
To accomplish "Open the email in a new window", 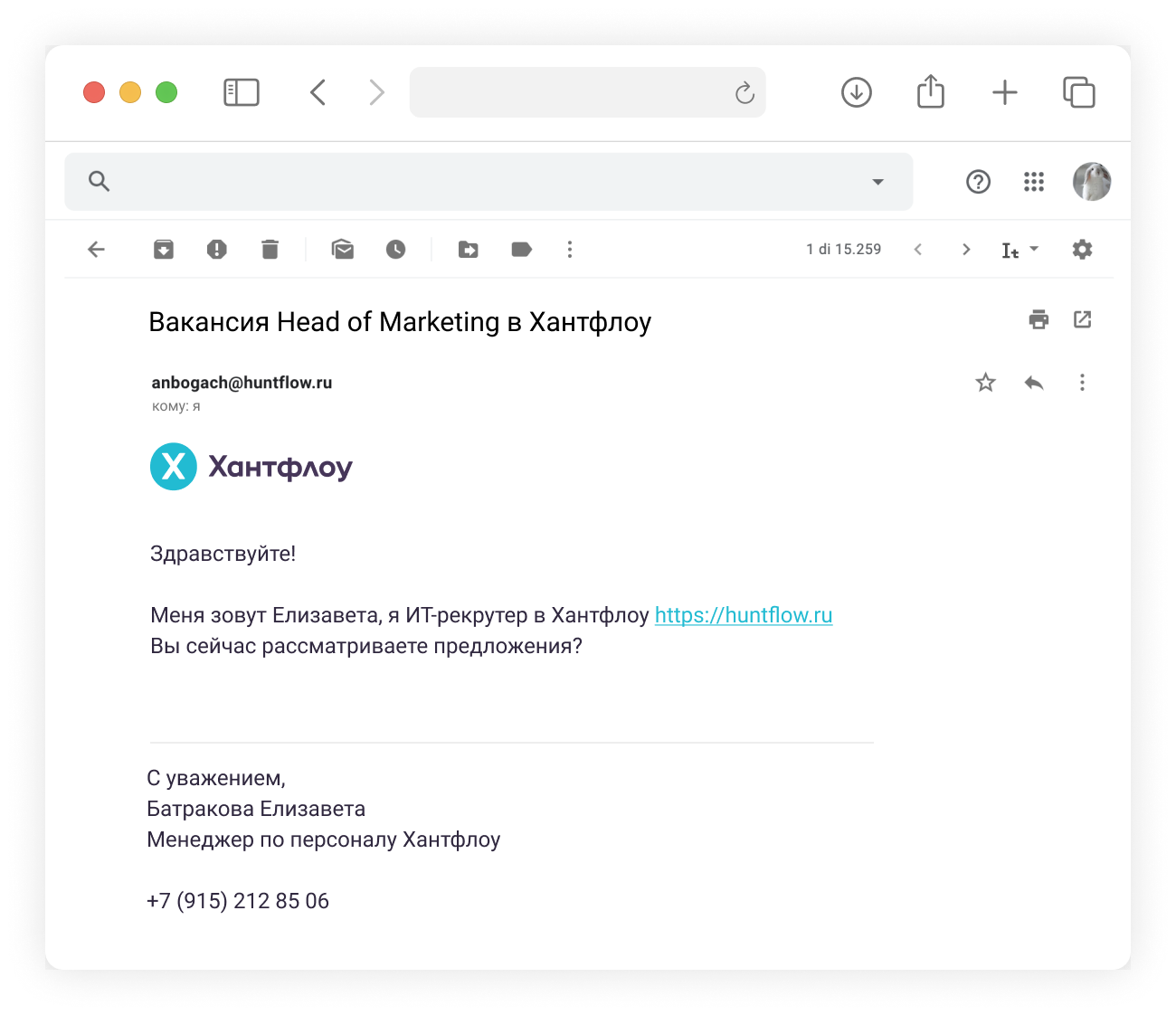I will click(1082, 319).
